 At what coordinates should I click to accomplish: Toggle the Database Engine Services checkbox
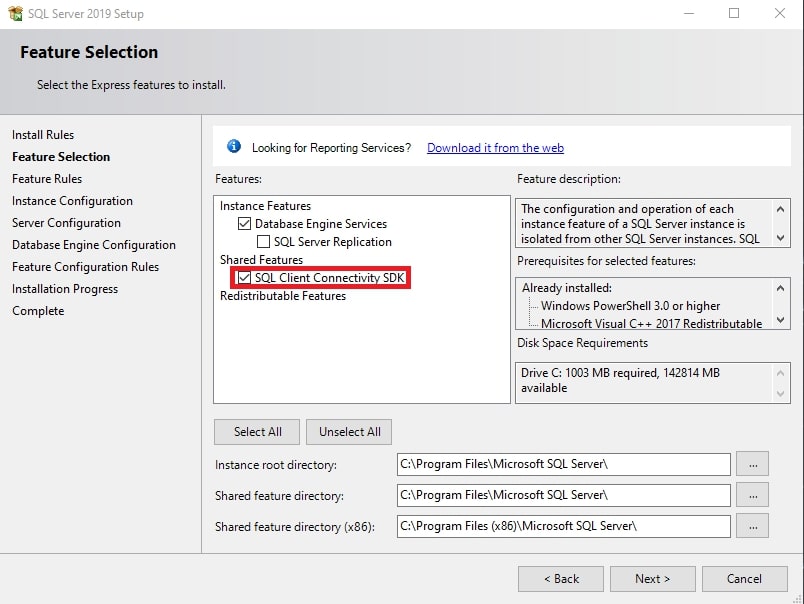point(245,224)
